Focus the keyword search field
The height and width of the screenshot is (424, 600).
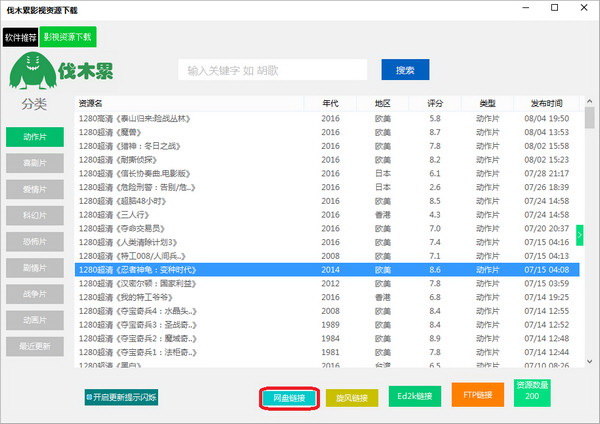pyautogui.click(x=272, y=70)
